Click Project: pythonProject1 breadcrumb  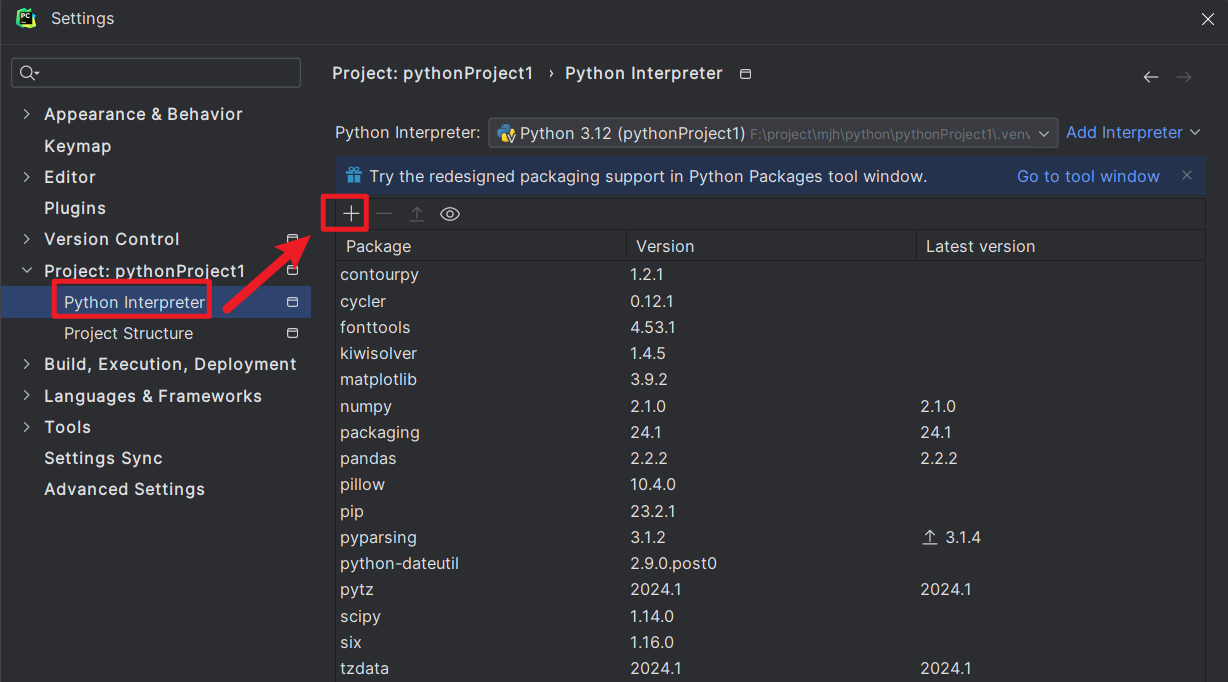click(432, 73)
